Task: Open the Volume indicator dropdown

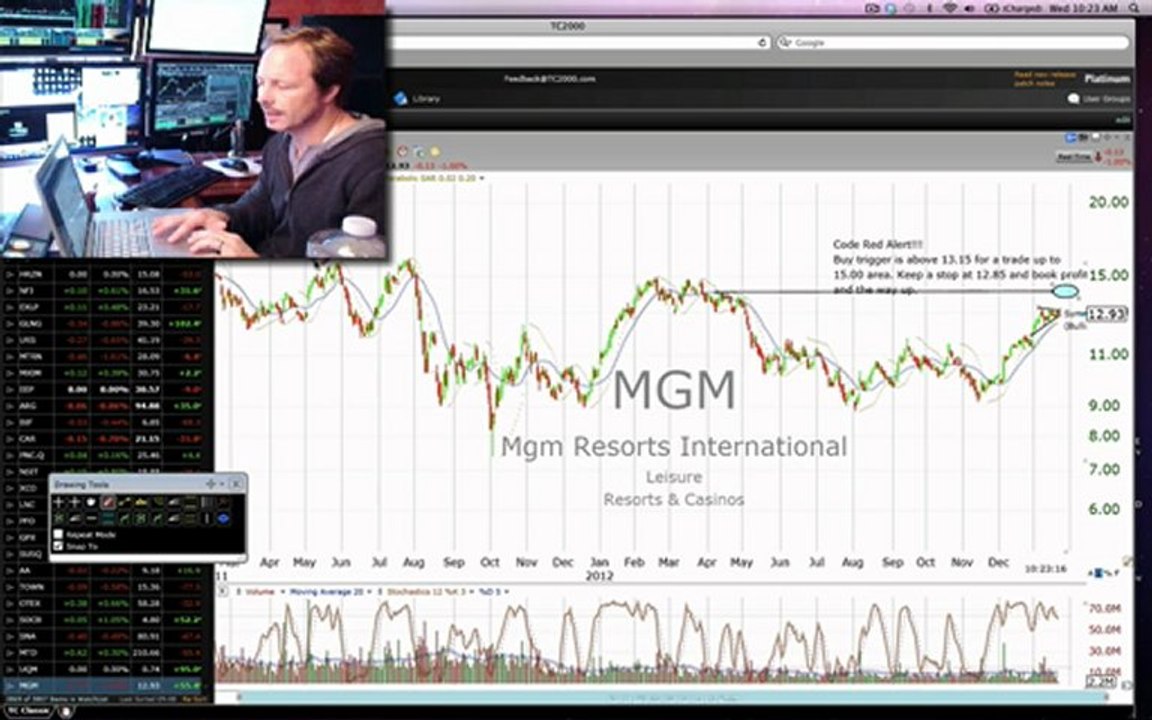Action: tap(284, 591)
